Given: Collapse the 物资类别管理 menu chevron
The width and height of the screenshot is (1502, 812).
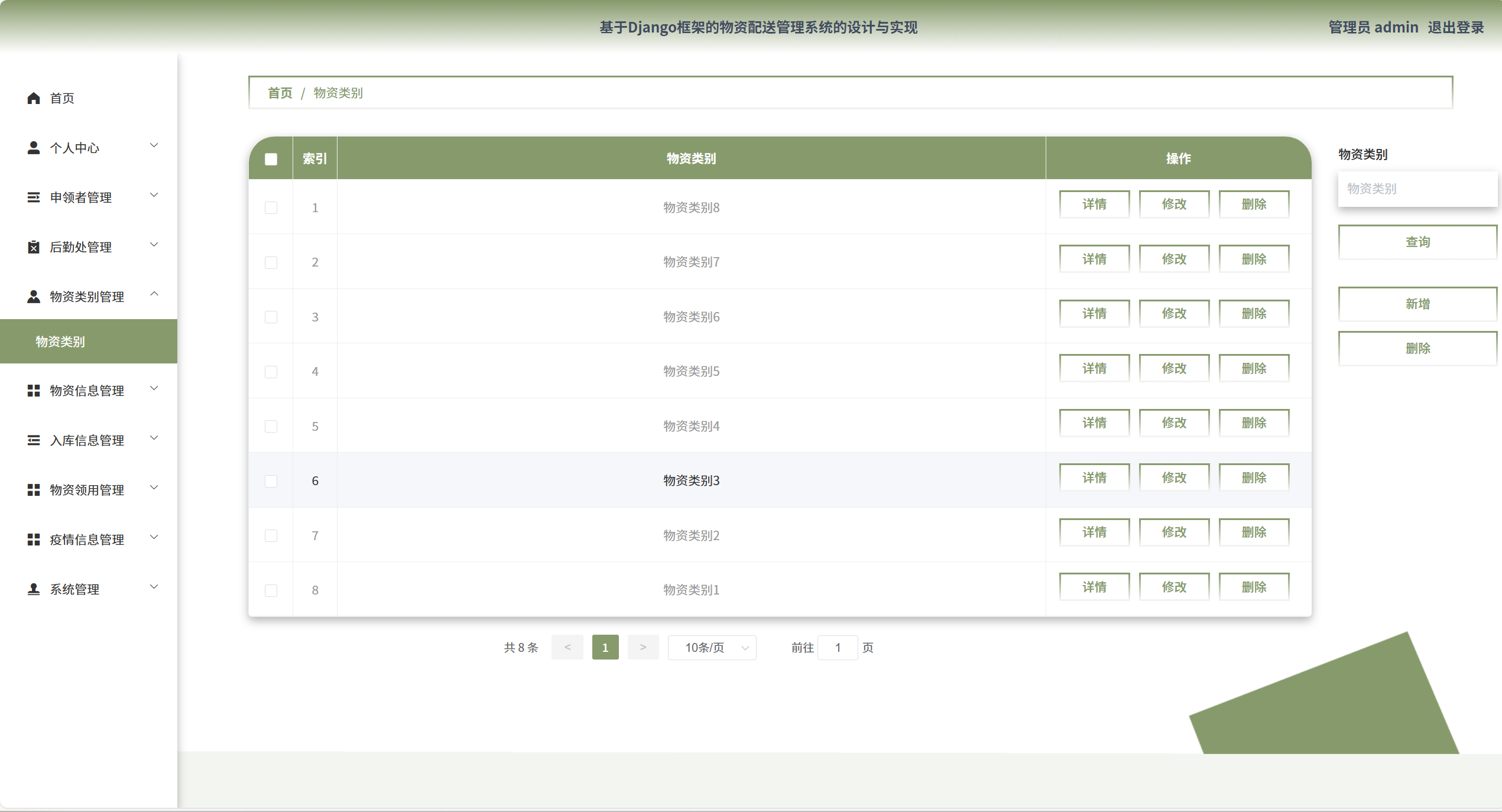Looking at the screenshot, I should (154, 294).
